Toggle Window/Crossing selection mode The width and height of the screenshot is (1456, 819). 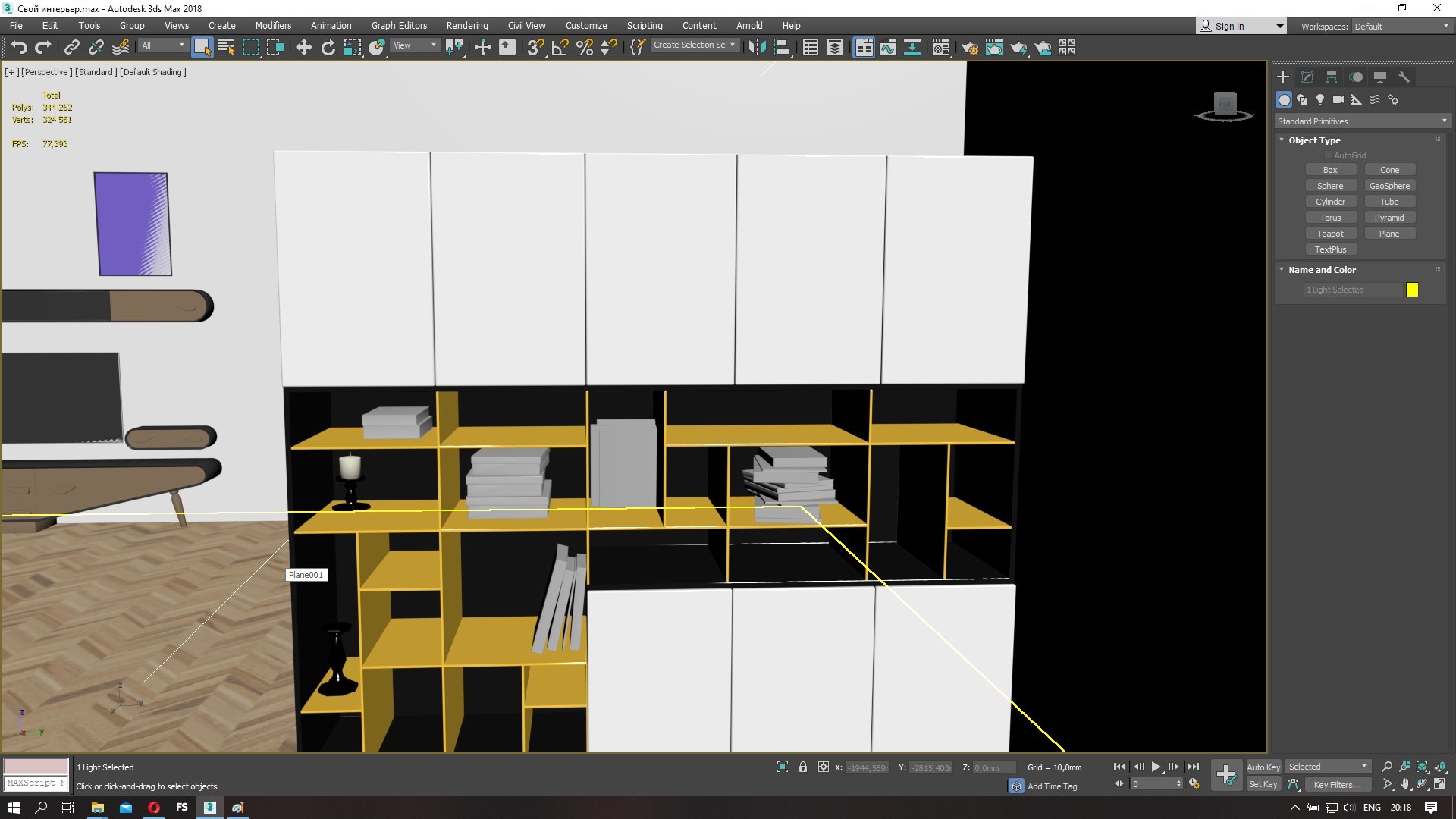[x=275, y=48]
